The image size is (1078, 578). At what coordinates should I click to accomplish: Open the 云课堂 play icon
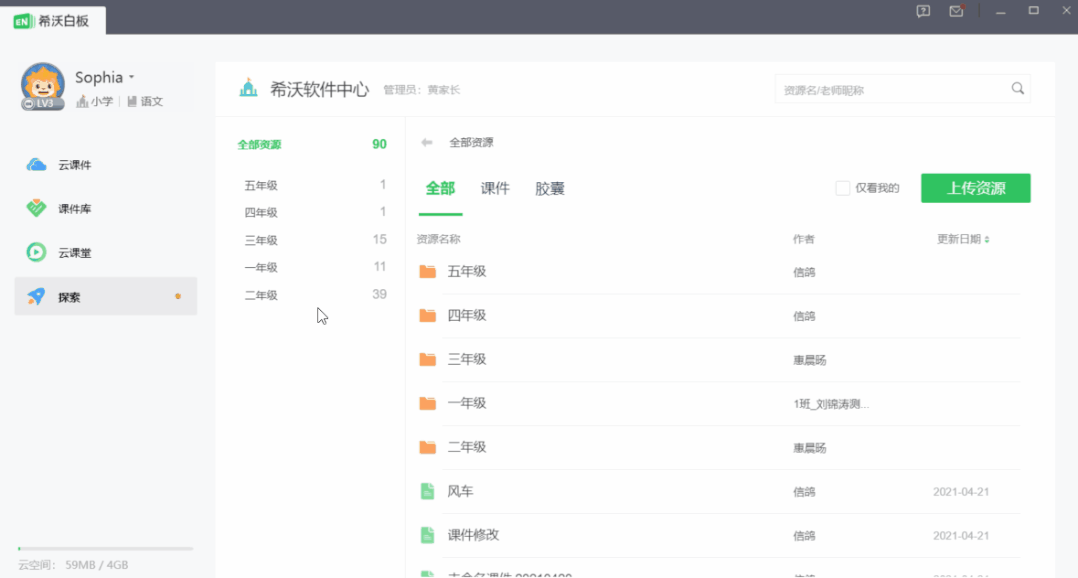point(37,253)
